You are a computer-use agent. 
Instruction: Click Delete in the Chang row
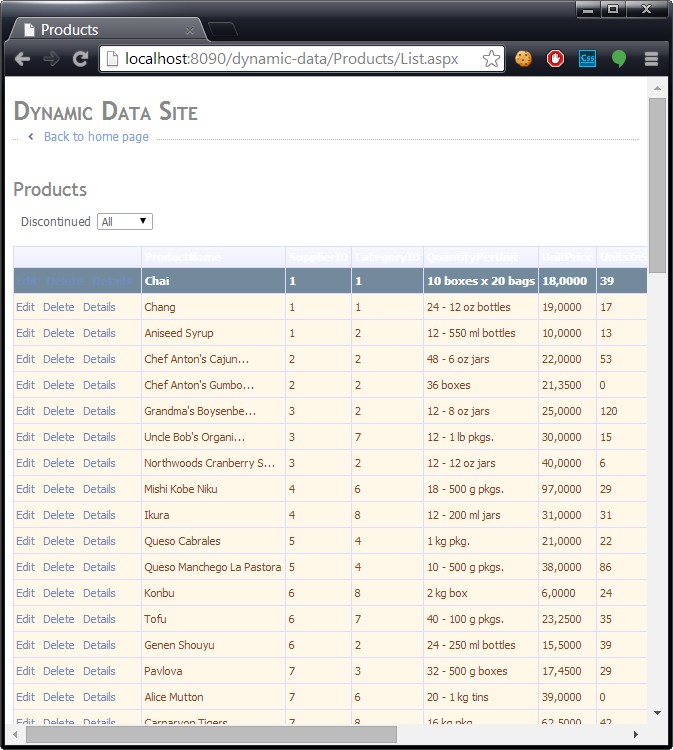pos(59,307)
